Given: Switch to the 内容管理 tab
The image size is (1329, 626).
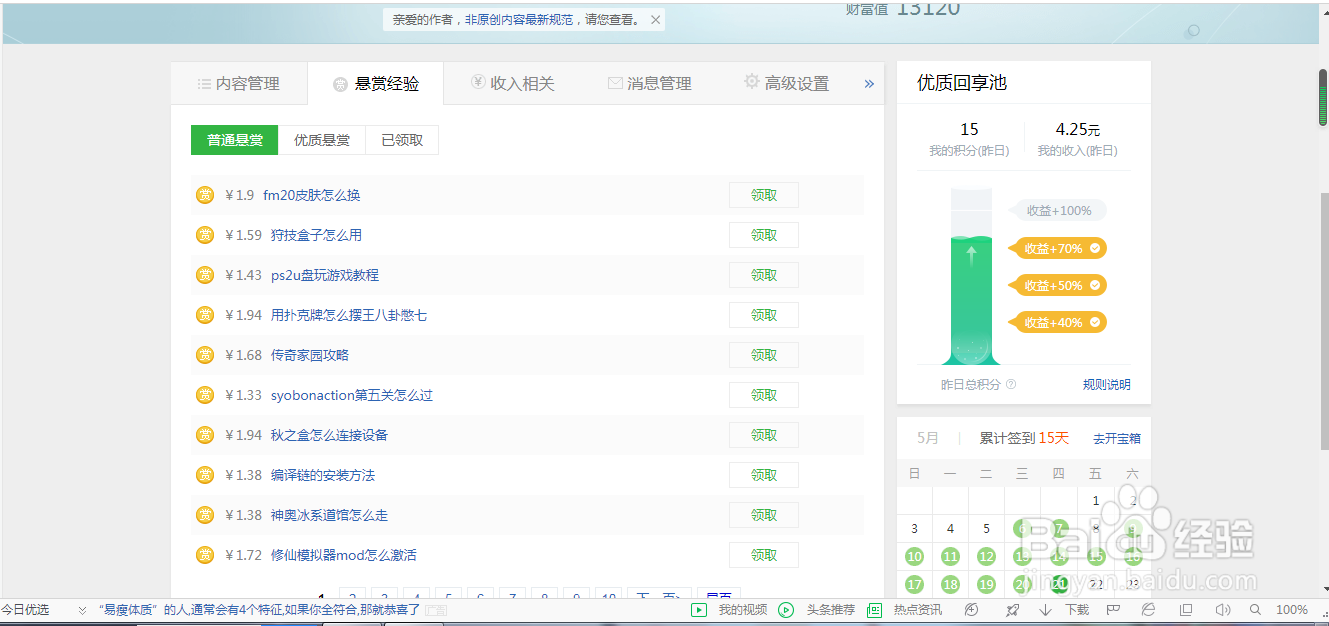Looking at the screenshot, I should (240, 83).
